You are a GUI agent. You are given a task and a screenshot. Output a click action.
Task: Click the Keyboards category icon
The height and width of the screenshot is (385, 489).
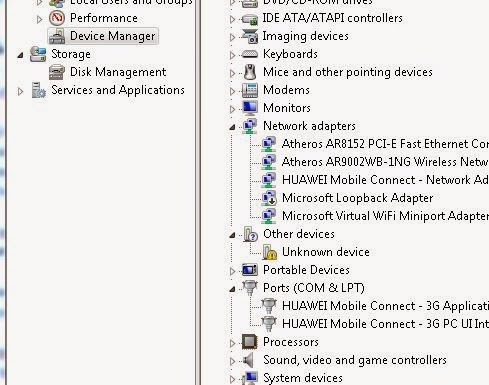coord(250,54)
